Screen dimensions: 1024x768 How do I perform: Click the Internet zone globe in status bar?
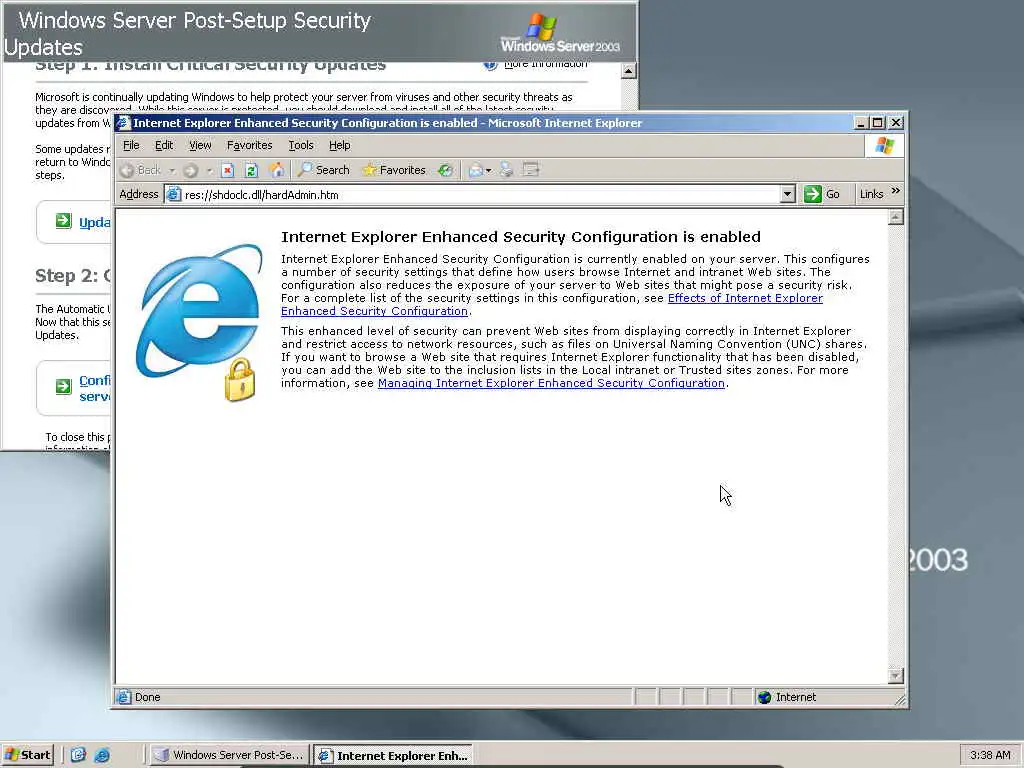(765, 697)
